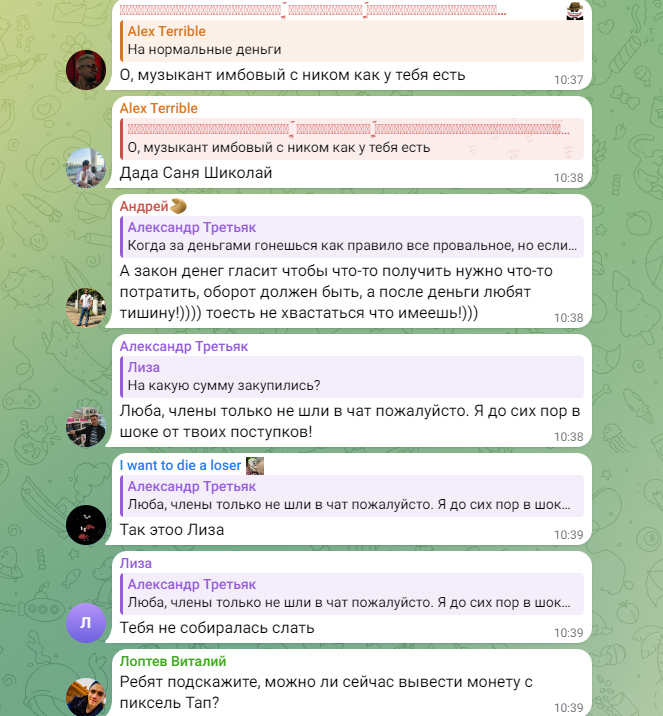Open sender name 'Лиза' above 'Тебя не собиралась слать'
The width and height of the screenshot is (663, 716).
pyautogui.click(x=136, y=563)
